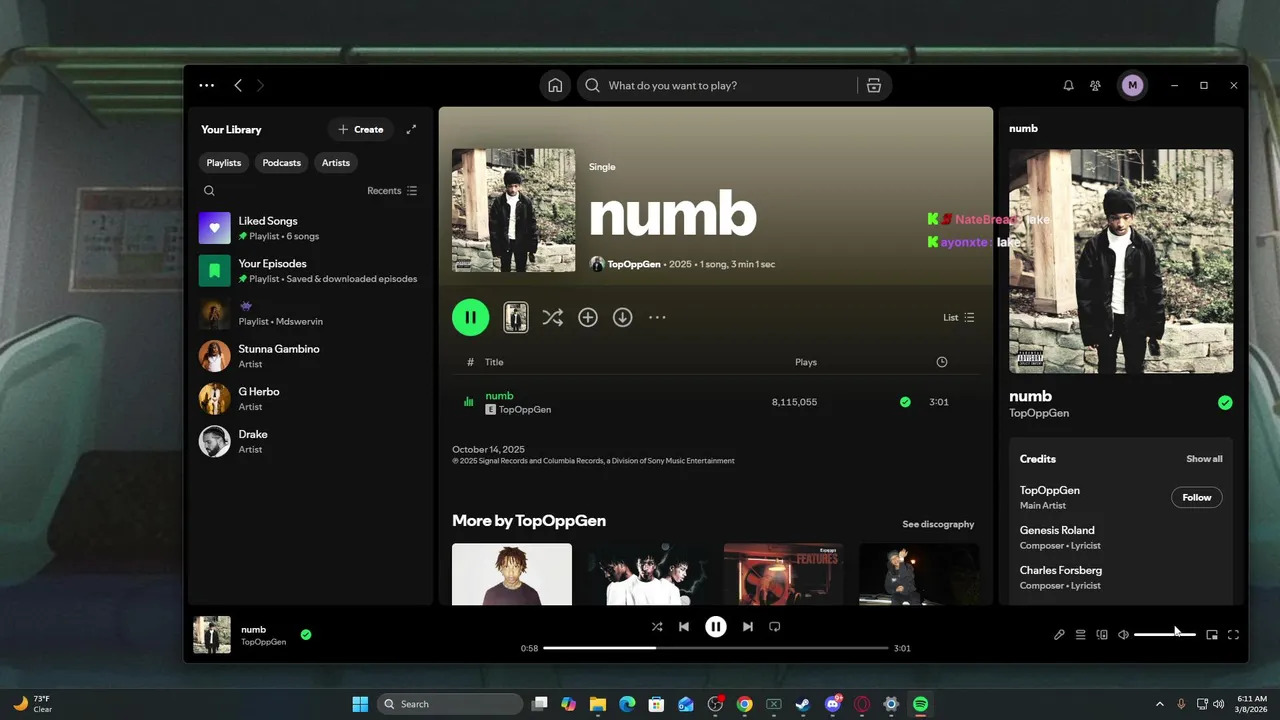Filter library by Playlists

224,163
